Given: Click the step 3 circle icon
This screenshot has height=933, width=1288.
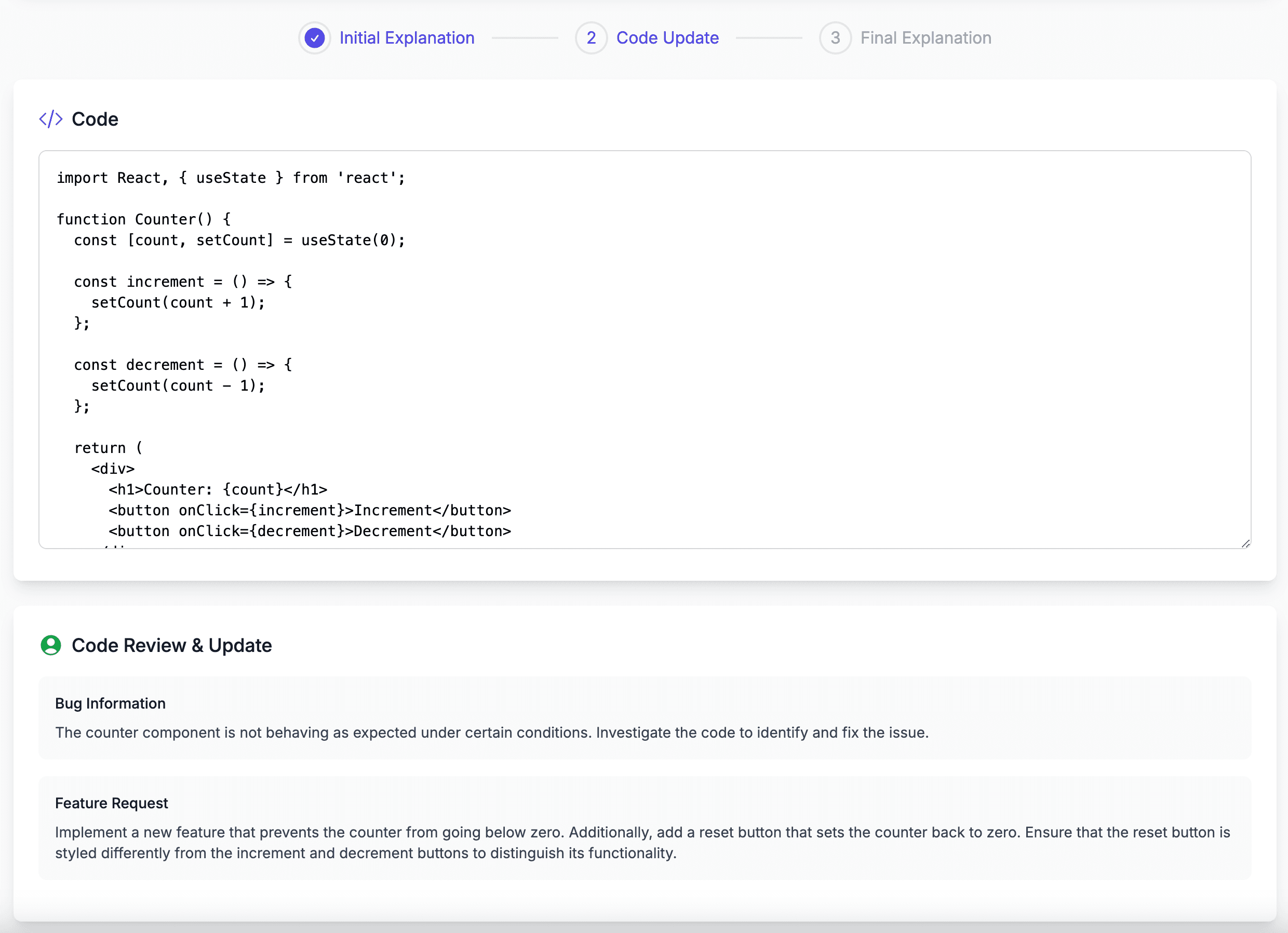Looking at the screenshot, I should pos(835,38).
